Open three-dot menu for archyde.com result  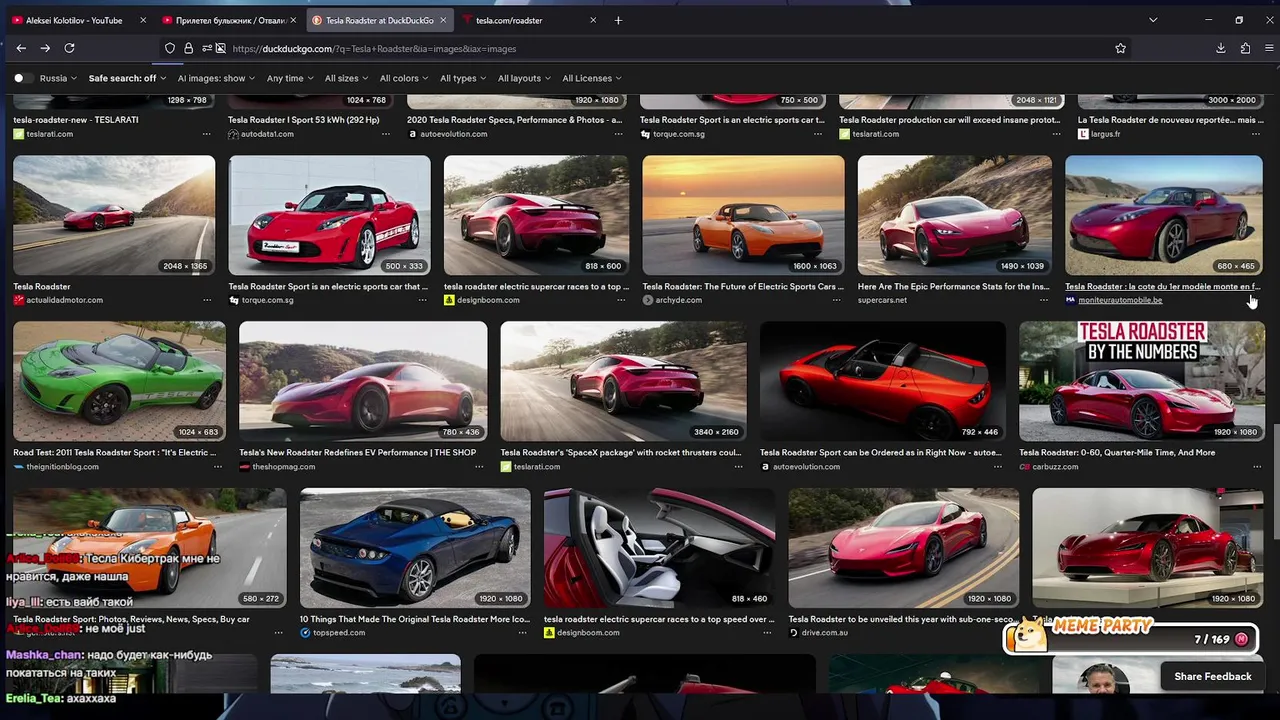coord(837,300)
